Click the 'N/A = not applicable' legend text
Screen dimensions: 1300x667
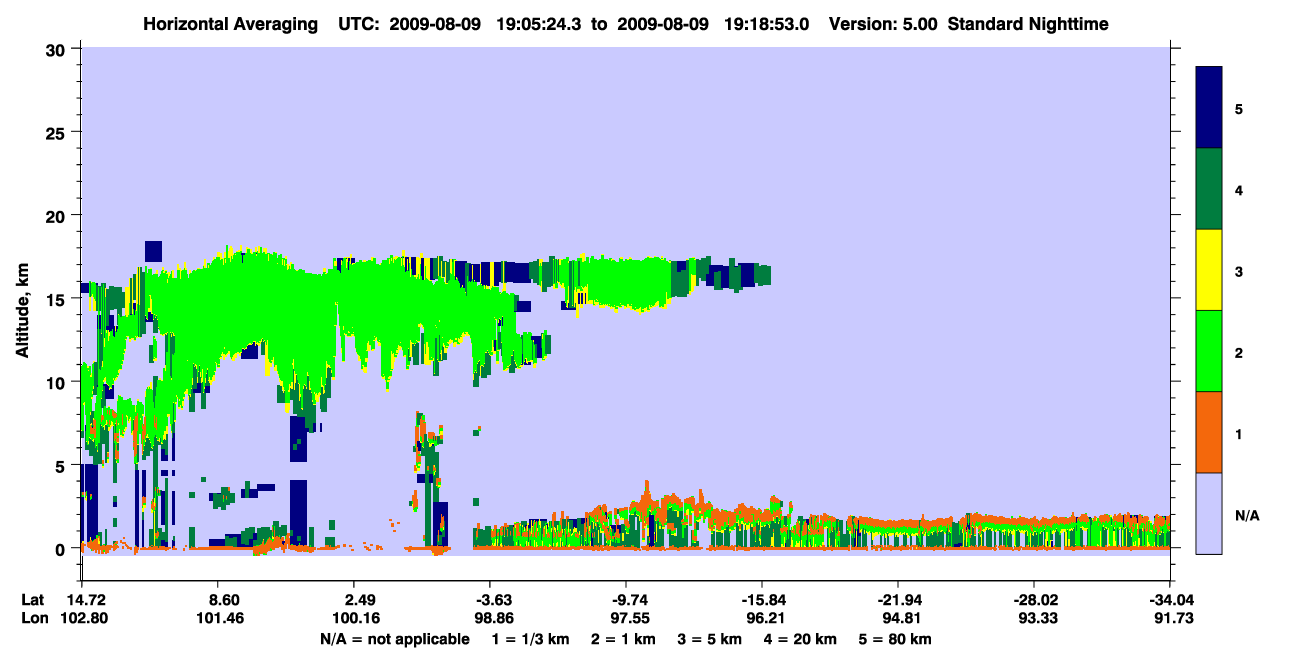click(395, 639)
